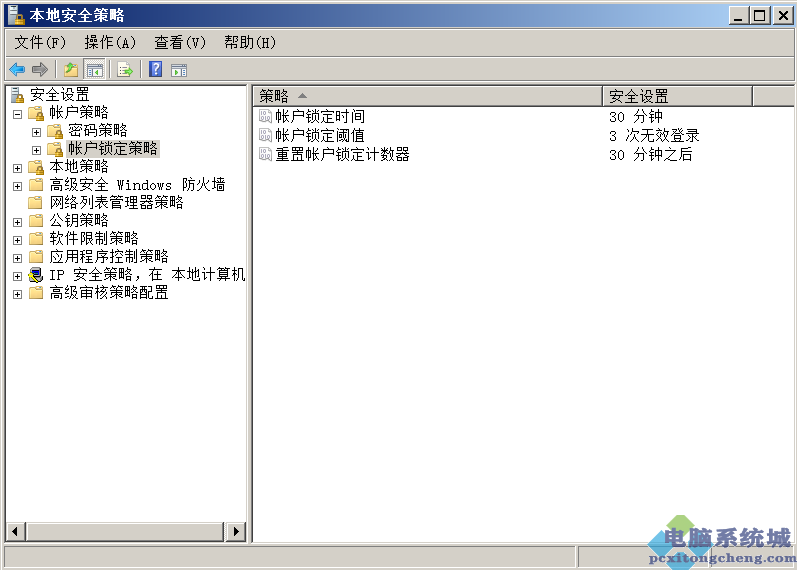The width and height of the screenshot is (797, 570).
Task: Select 安全设置 root tree item
Action: coord(59,95)
